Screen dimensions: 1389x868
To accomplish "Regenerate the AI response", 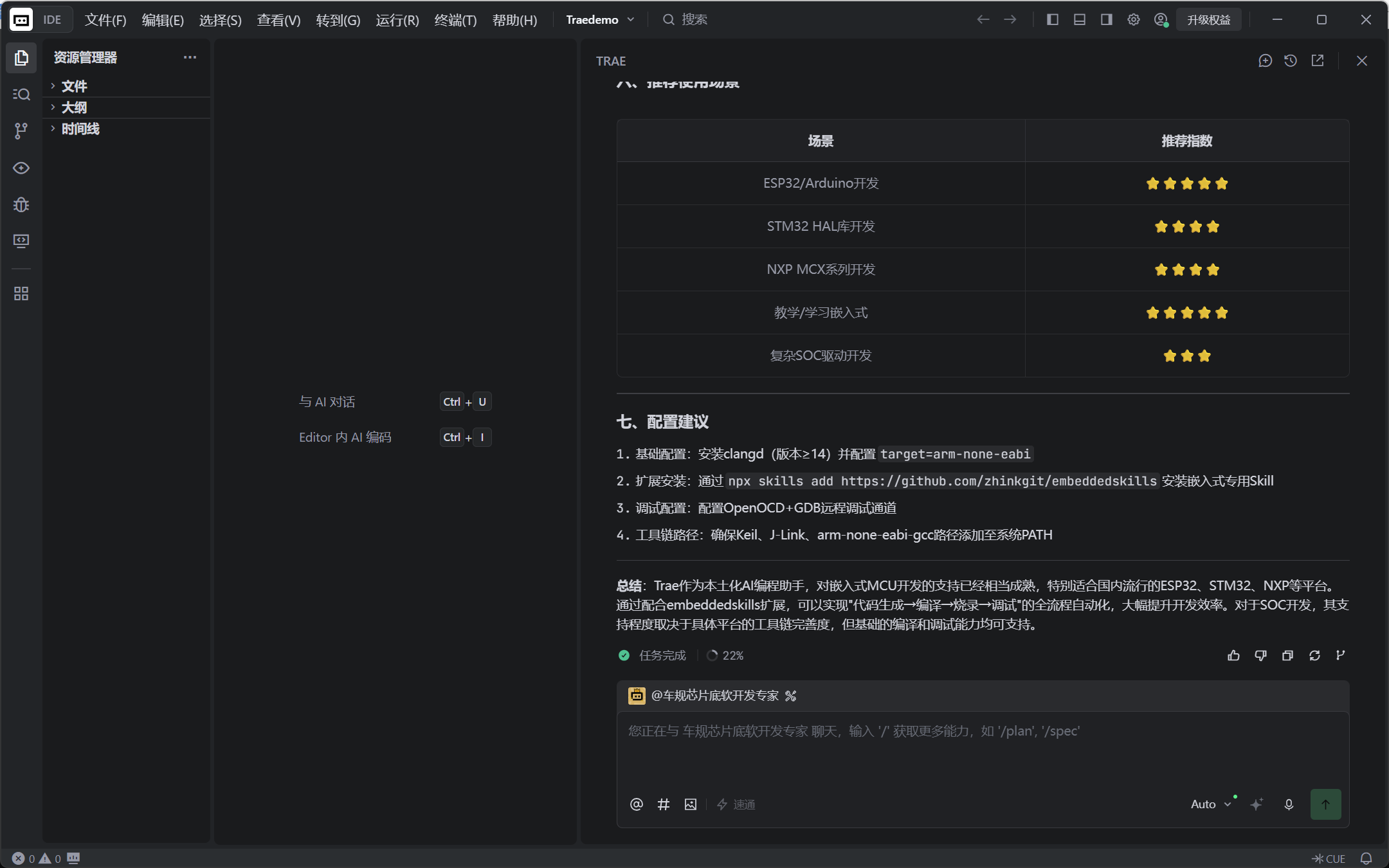I will [x=1314, y=655].
